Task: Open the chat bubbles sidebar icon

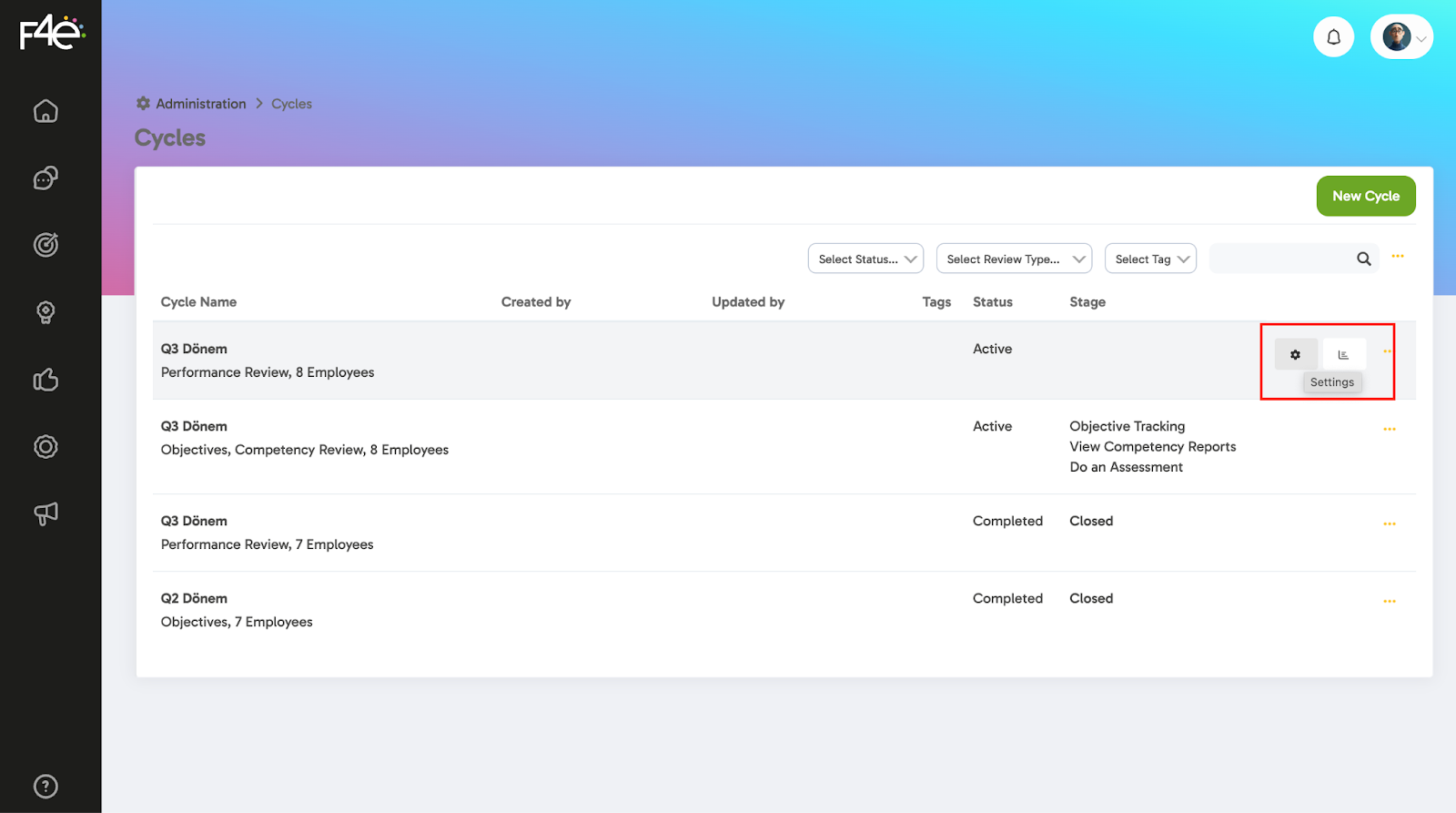Action: [x=45, y=178]
